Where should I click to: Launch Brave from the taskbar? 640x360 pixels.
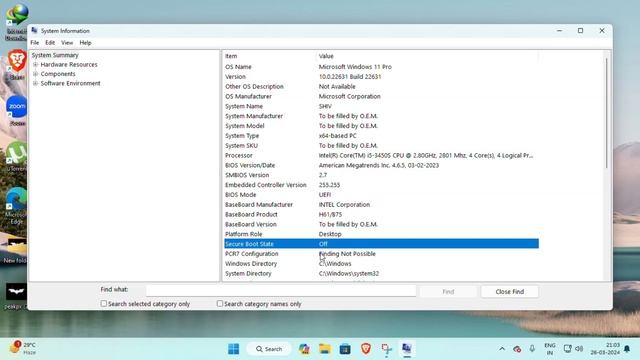[x=366, y=349]
